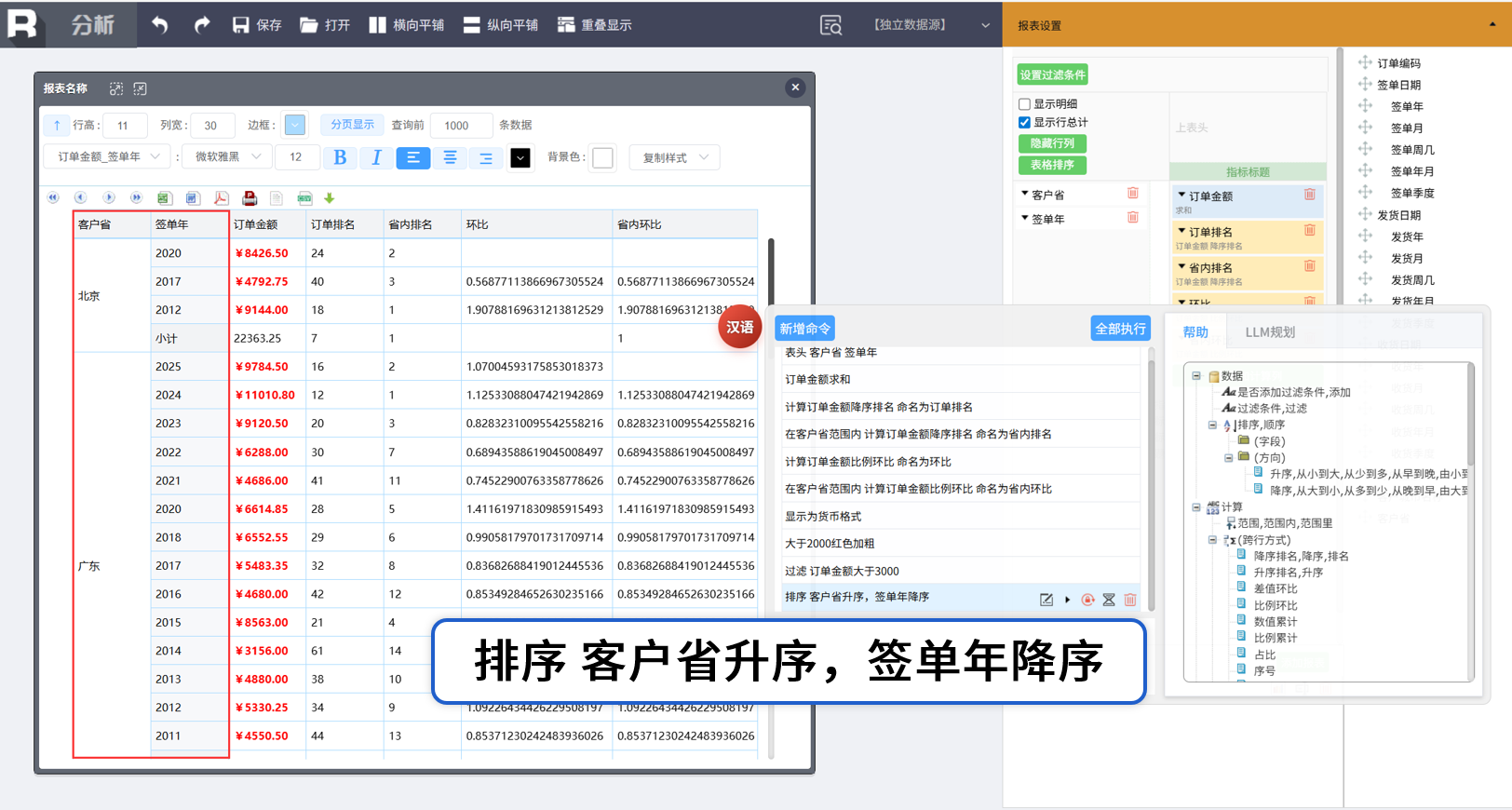Apply italic formatting I button
Screen dimensions: 1512x810
coord(376,157)
